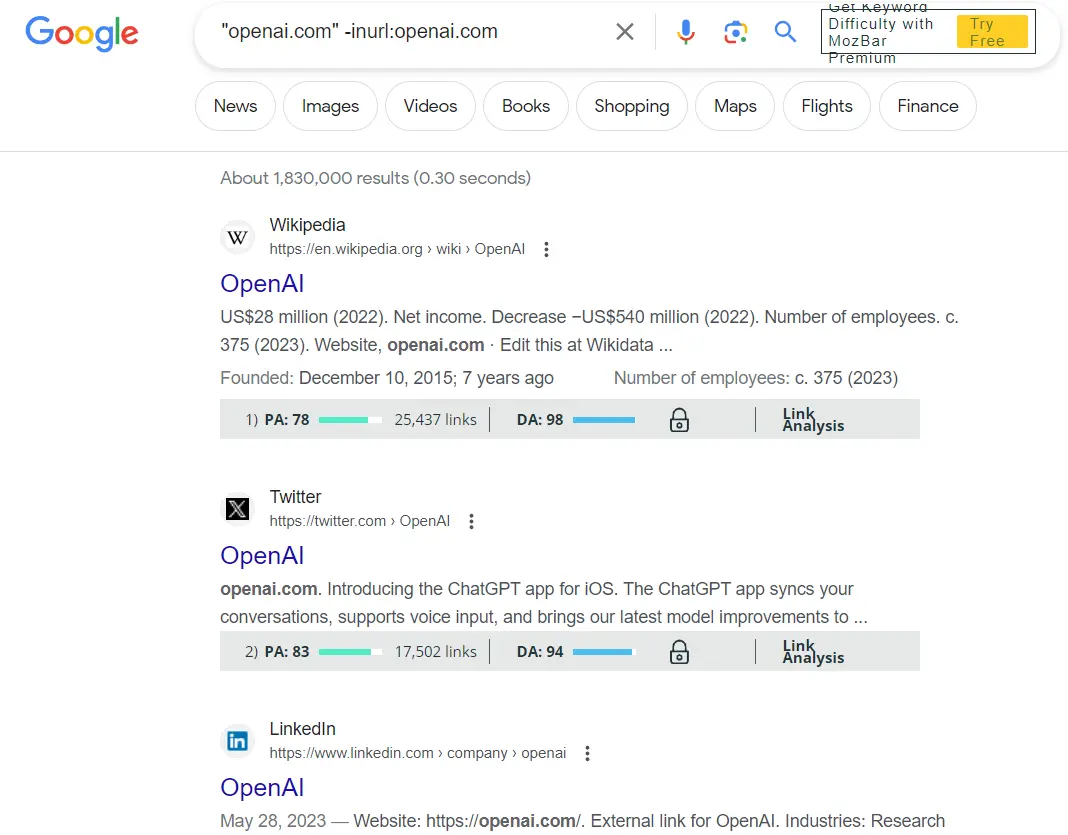
Task: Open the Wikipedia OpenAI result title
Action: [x=262, y=283]
